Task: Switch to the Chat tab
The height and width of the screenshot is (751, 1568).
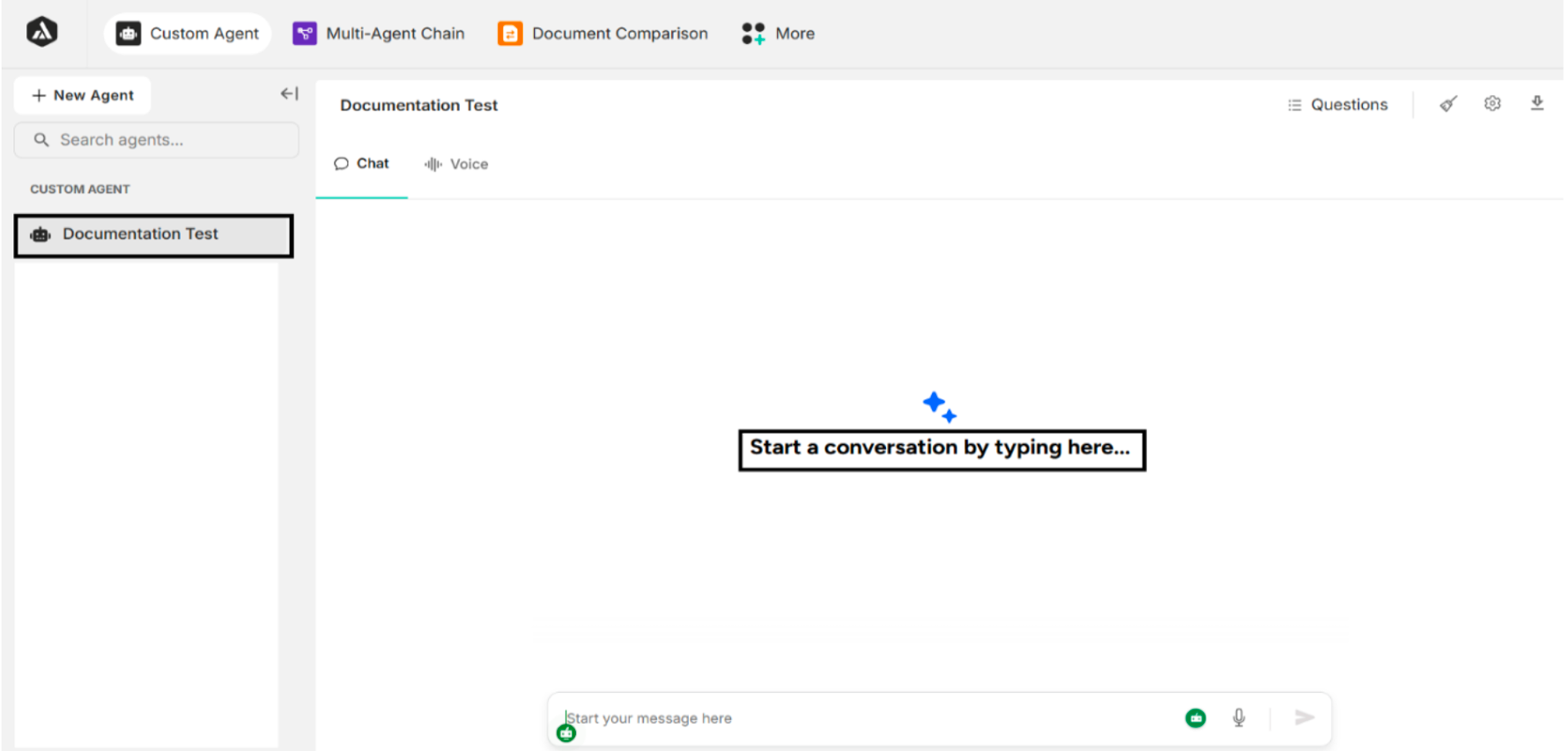Action: pos(362,164)
